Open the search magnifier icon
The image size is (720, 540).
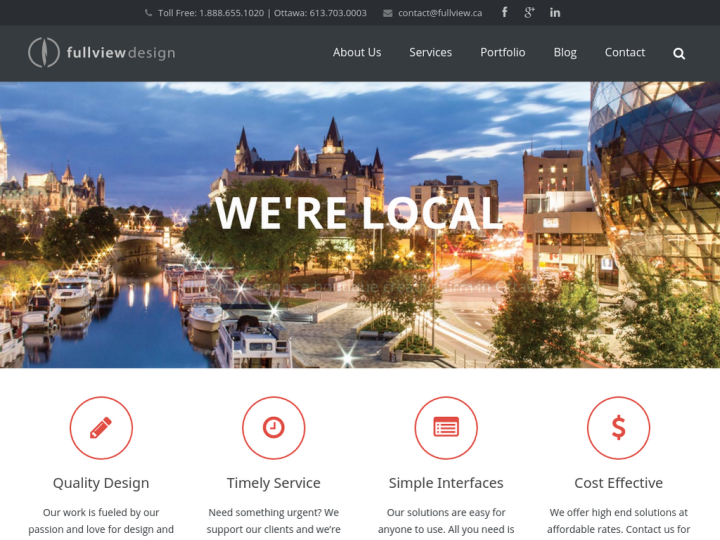pyautogui.click(x=679, y=53)
